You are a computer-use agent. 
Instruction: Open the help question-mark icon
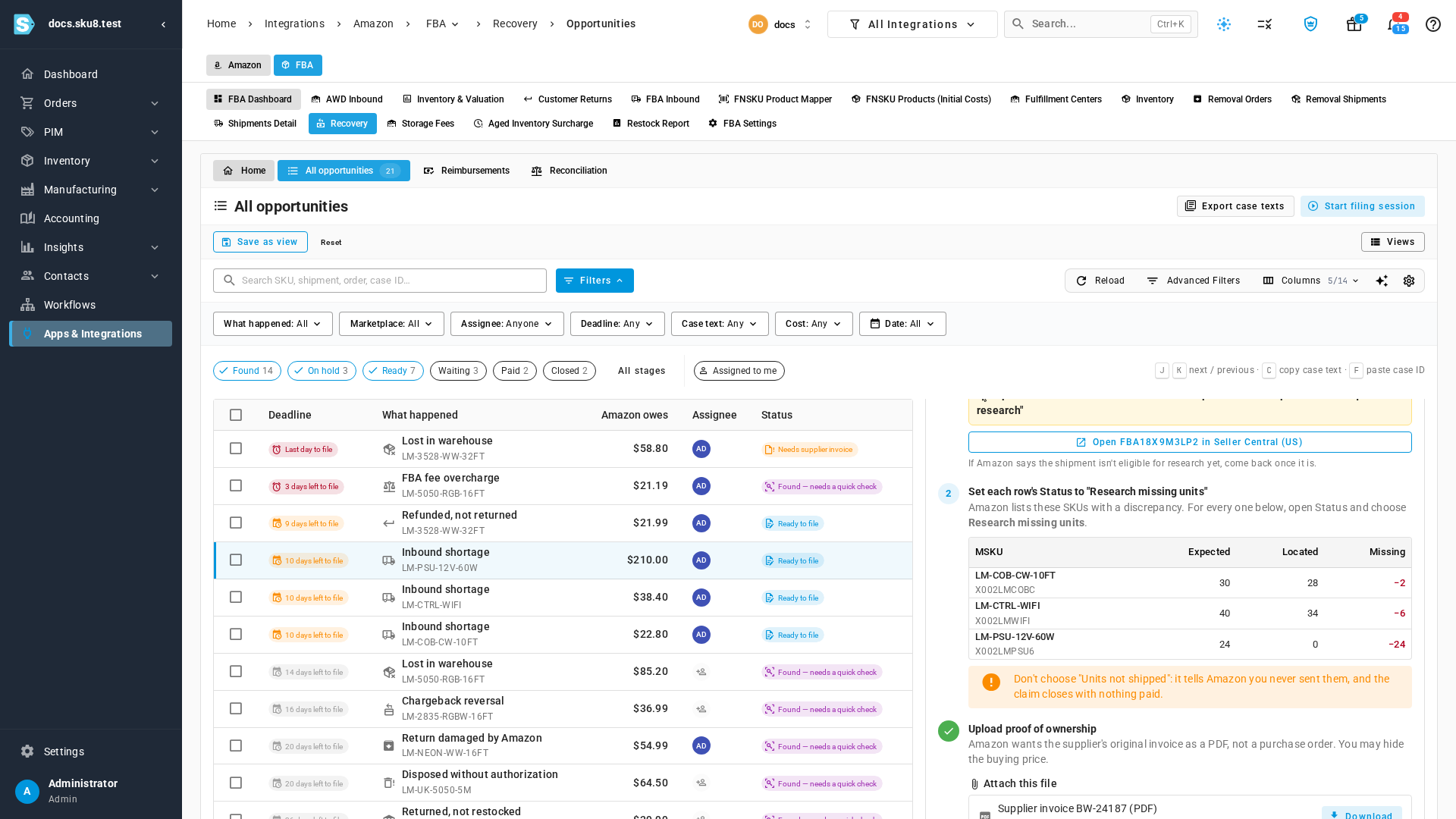1432,24
